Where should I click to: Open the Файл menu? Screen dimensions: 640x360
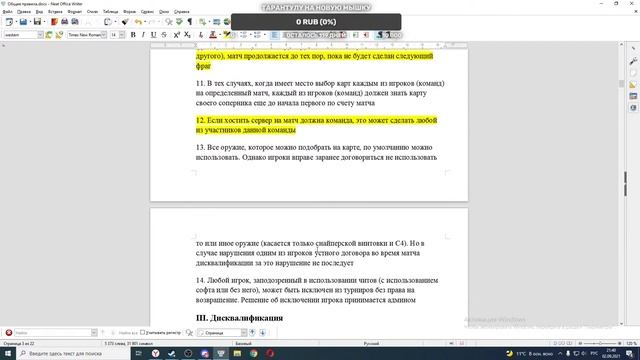tap(7, 12)
